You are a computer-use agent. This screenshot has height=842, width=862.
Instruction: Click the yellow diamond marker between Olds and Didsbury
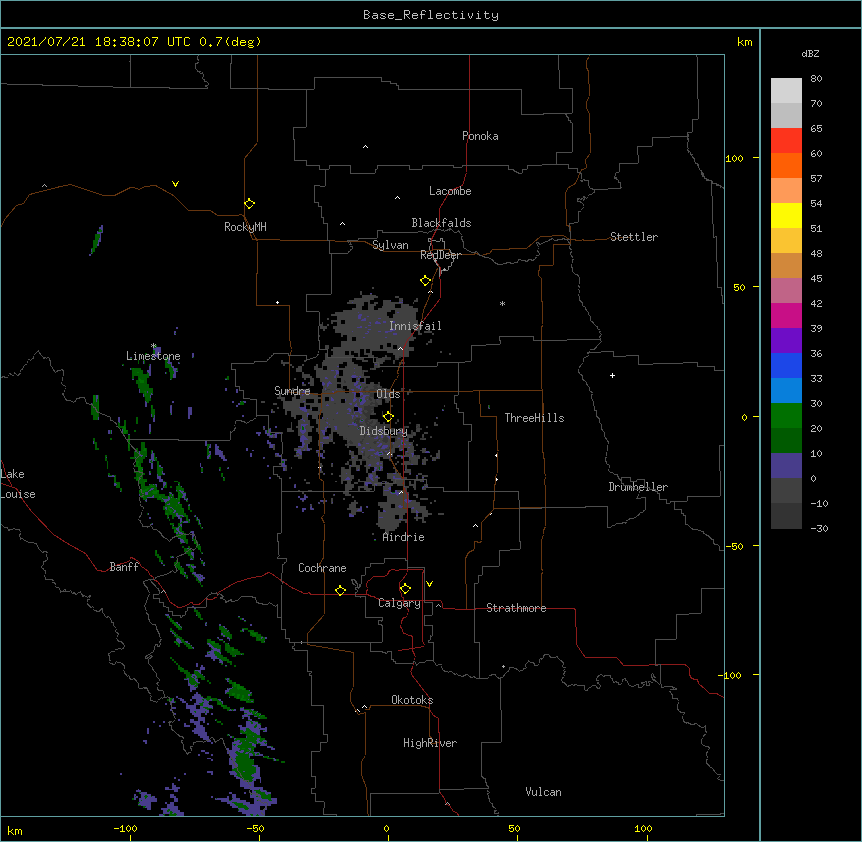(388, 416)
